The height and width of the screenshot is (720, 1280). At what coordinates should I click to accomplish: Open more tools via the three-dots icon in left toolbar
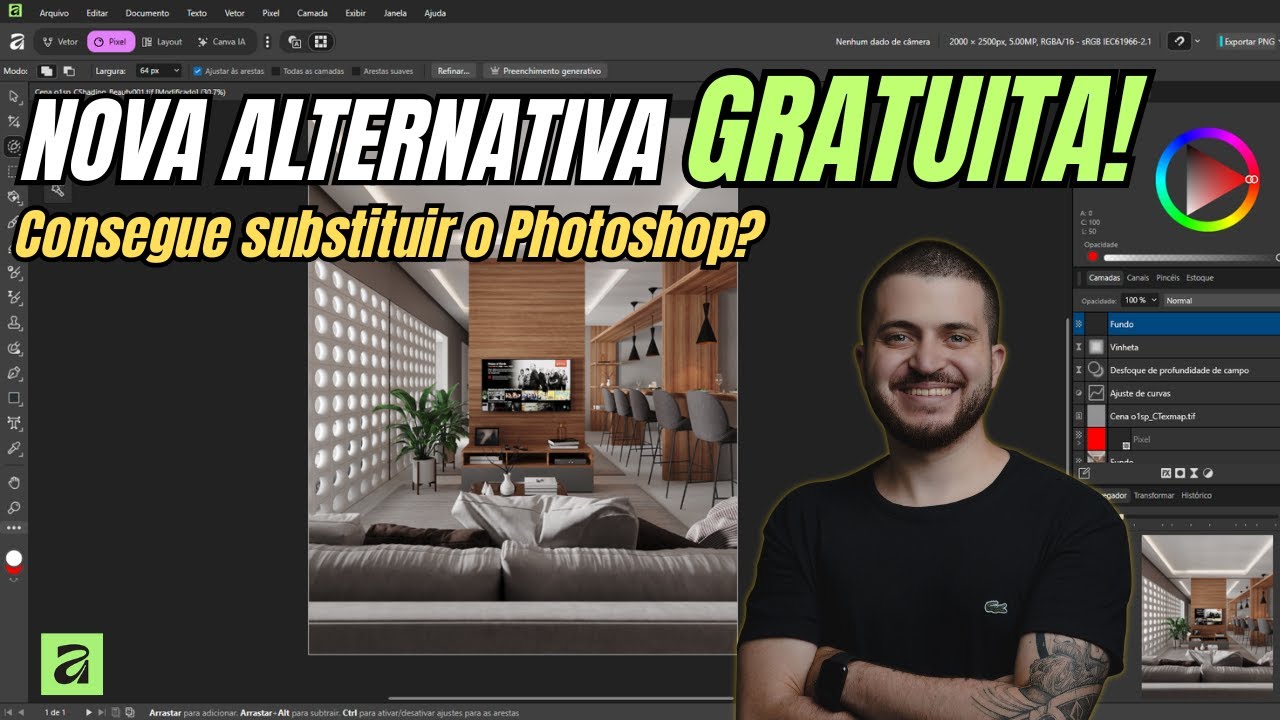(x=14, y=527)
